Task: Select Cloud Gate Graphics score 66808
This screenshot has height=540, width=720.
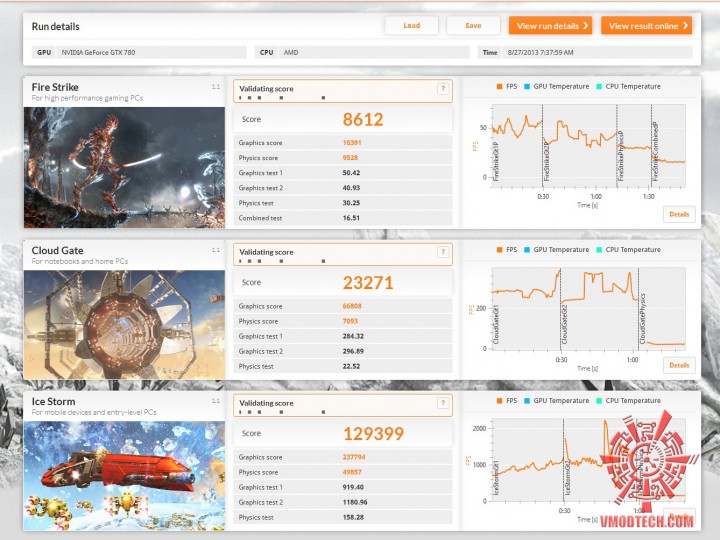Action: click(352, 306)
